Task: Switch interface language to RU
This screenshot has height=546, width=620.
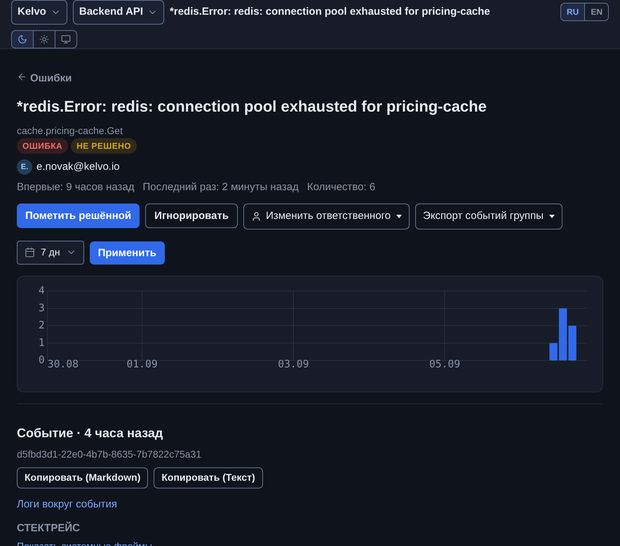Action: [572, 12]
